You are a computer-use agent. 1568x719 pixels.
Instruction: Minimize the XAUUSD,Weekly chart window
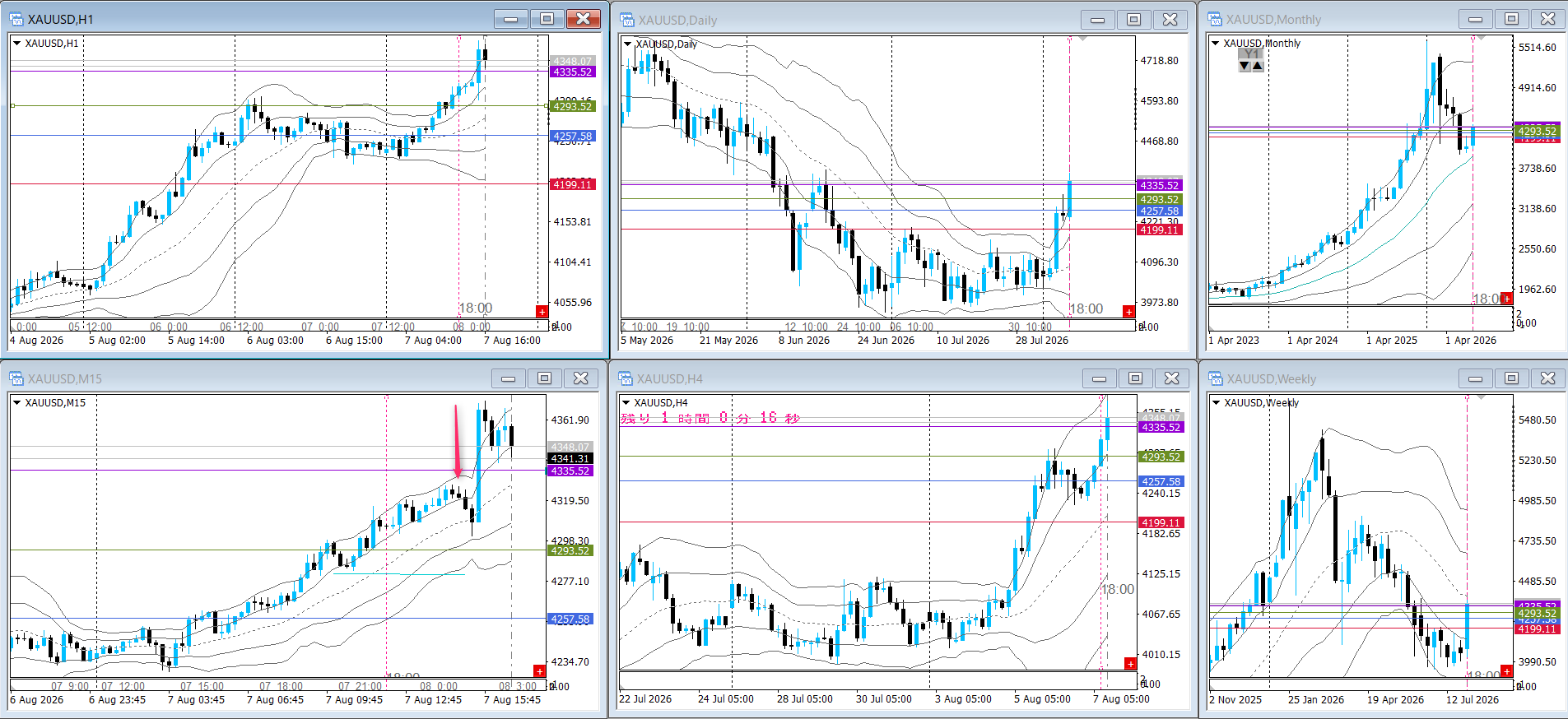(x=1475, y=378)
